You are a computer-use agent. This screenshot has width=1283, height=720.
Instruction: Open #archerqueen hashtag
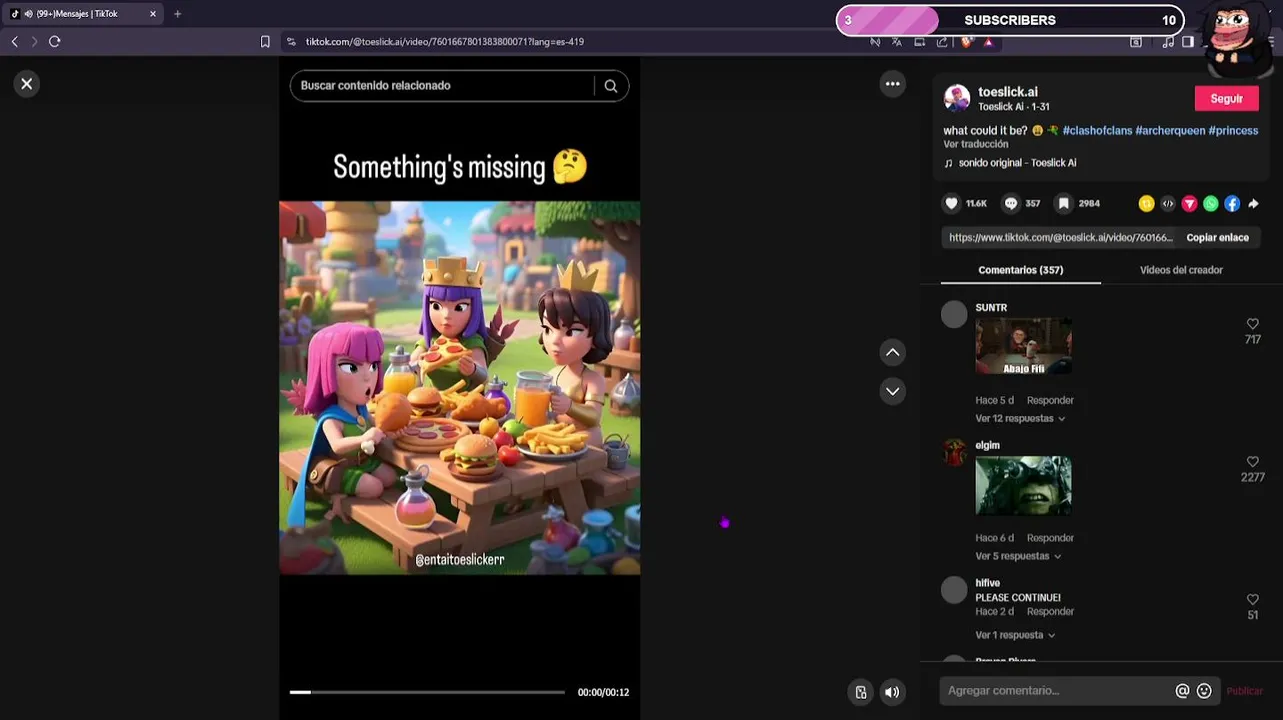click(x=1170, y=131)
